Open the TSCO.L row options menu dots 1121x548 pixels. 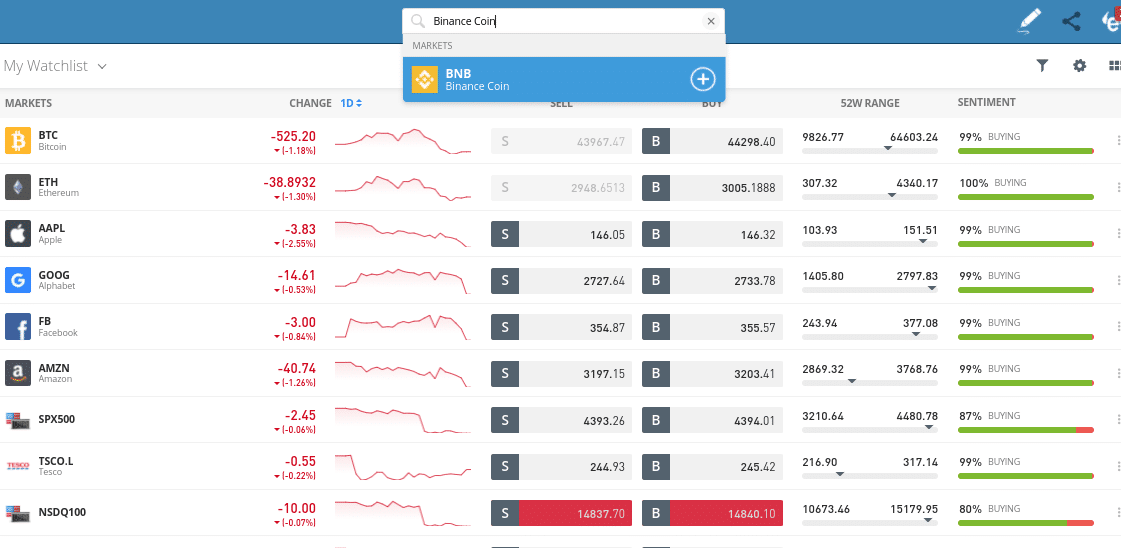click(x=1117, y=466)
